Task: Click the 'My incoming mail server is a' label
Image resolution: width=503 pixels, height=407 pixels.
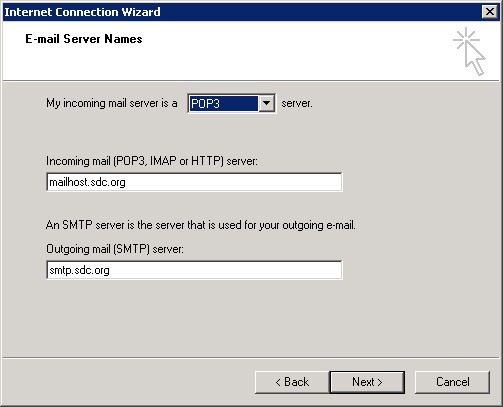Action: [112, 103]
